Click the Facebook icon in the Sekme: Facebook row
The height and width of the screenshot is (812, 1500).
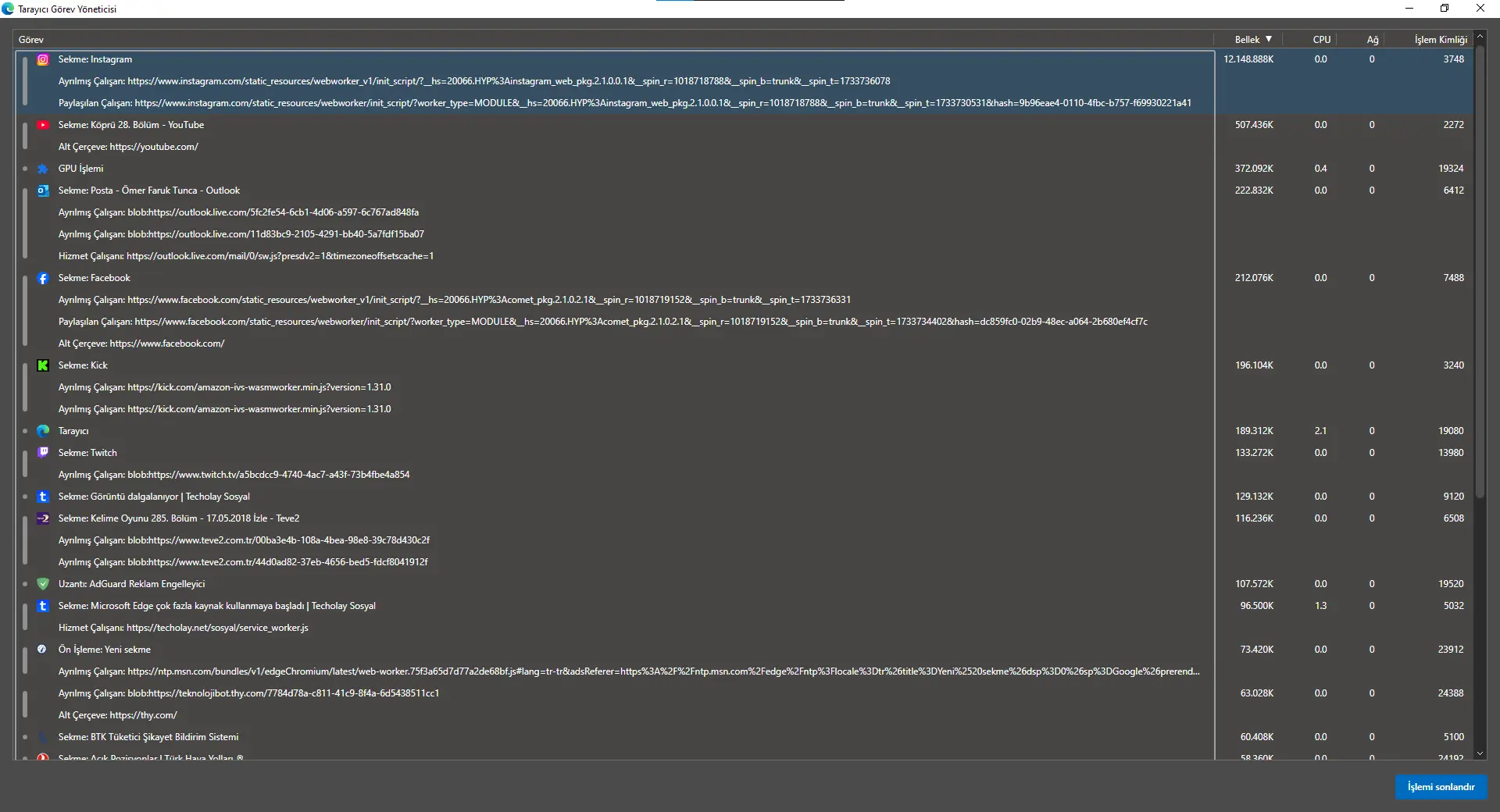pyautogui.click(x=43, y=278)
